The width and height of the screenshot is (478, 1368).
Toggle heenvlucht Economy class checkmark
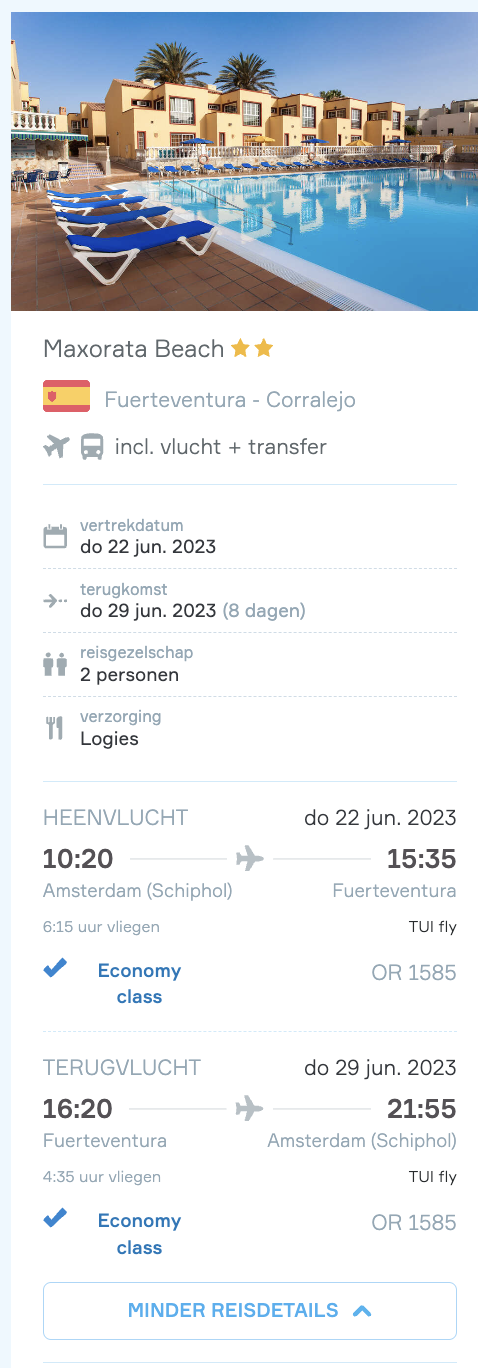pos(56,968)
